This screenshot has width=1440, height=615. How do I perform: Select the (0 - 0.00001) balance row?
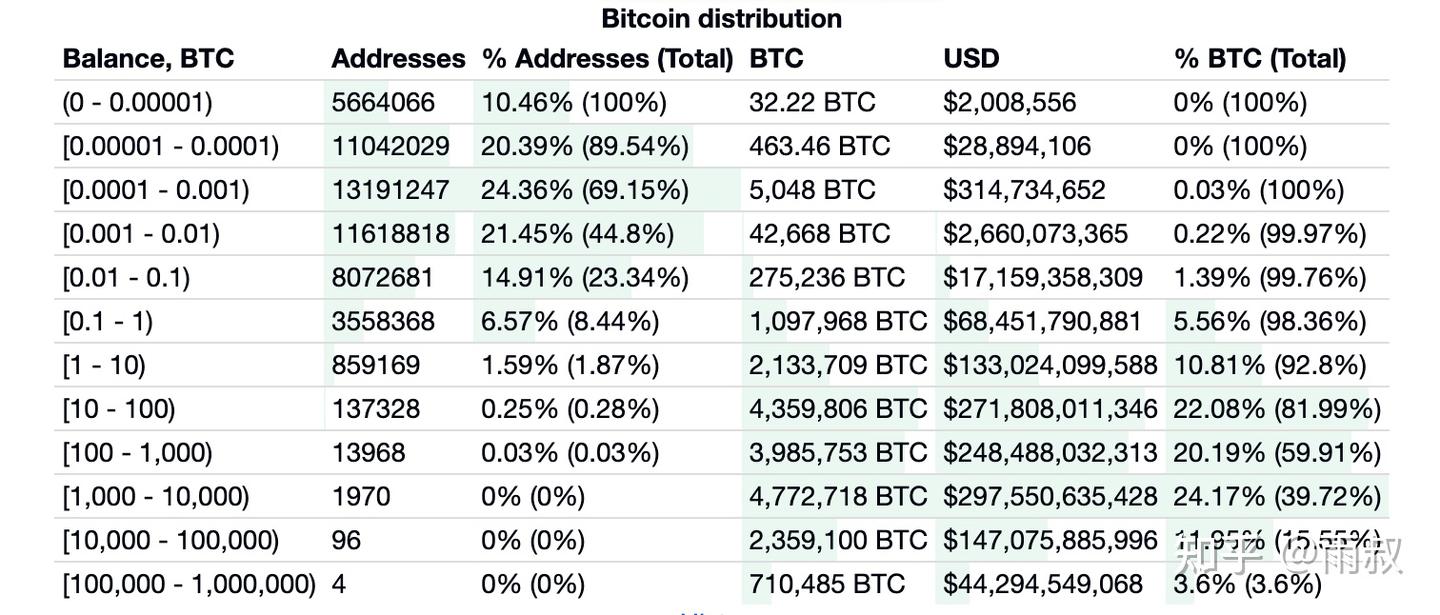coord(138,102)
